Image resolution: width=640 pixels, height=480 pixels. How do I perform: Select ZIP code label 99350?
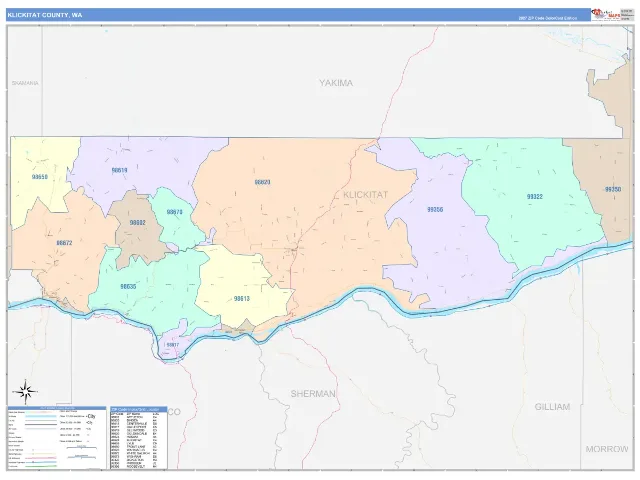[613, 189]
